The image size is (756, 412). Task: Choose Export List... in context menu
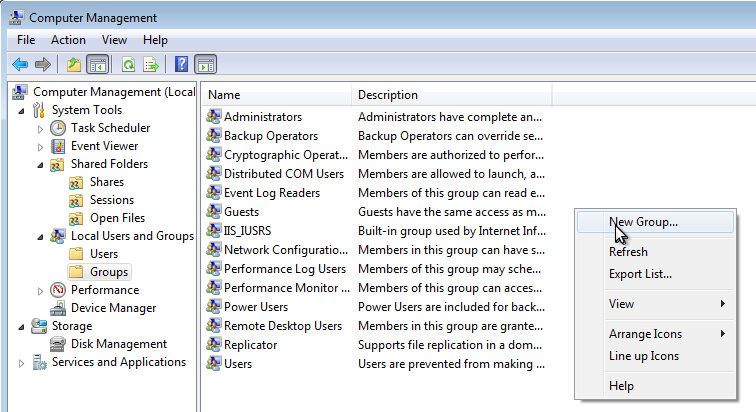[640, 274]
